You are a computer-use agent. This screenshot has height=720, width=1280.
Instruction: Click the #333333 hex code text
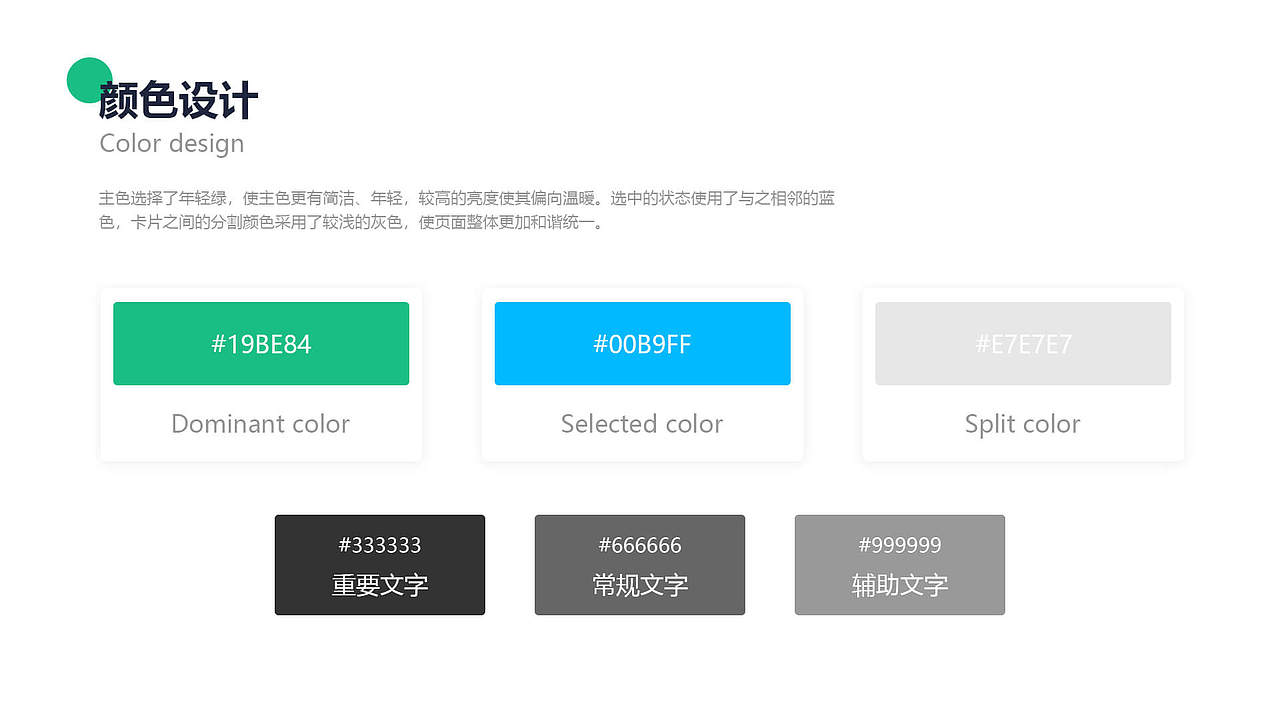tap(380, 545)
